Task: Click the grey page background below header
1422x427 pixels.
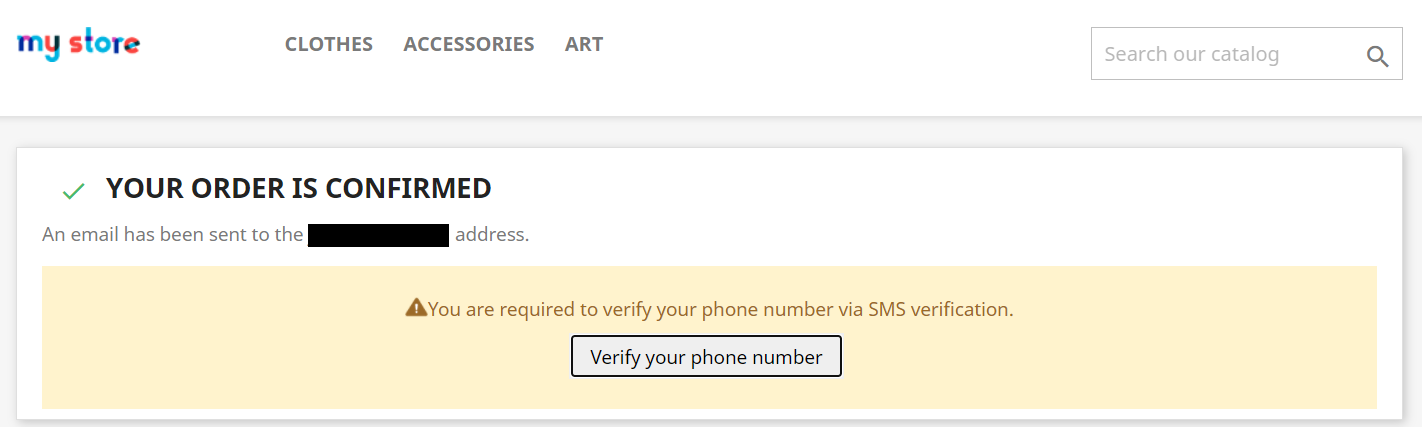Action: [700, 133]
